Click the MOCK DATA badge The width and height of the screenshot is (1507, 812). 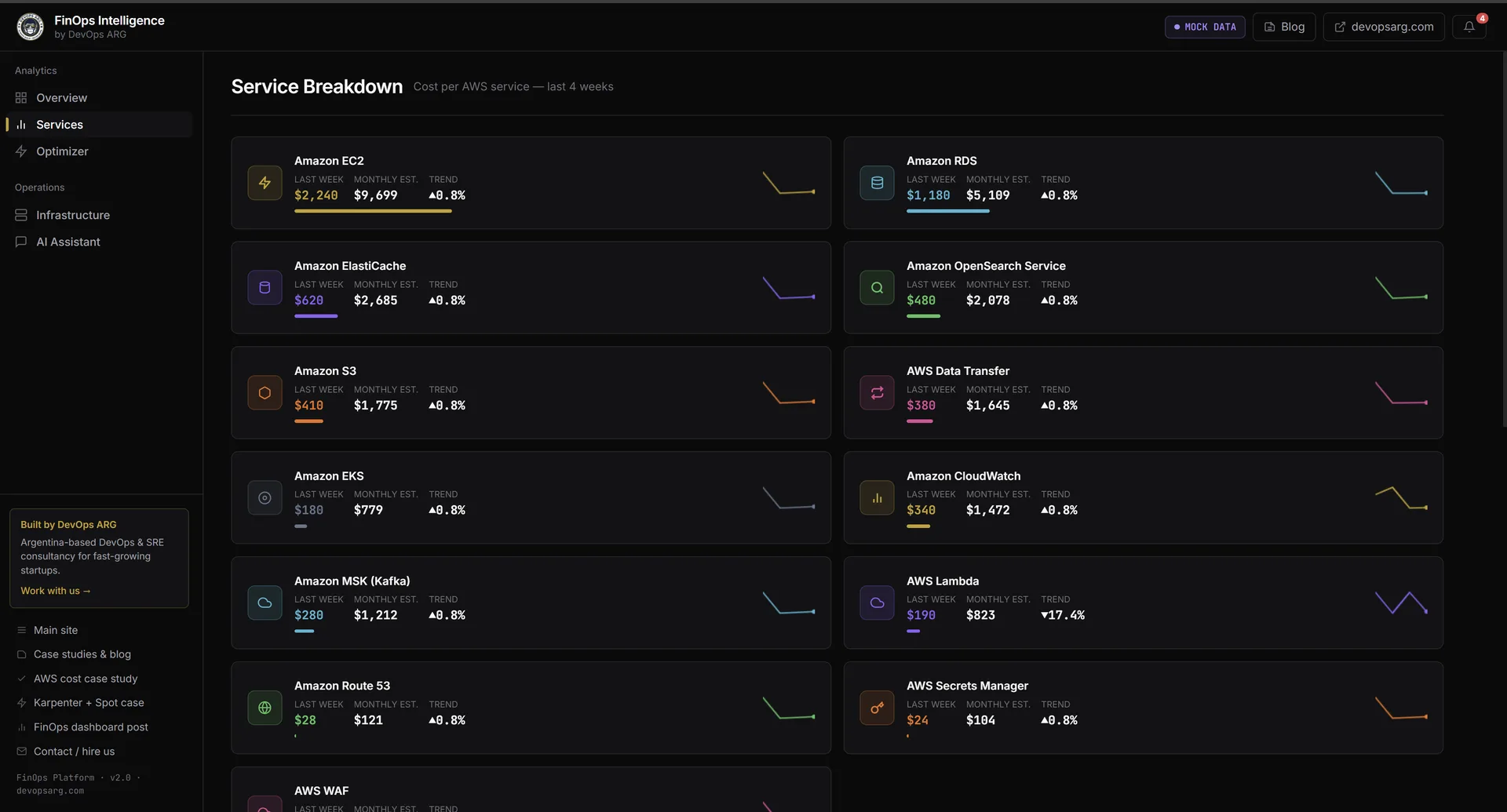tap(1205, 27)
